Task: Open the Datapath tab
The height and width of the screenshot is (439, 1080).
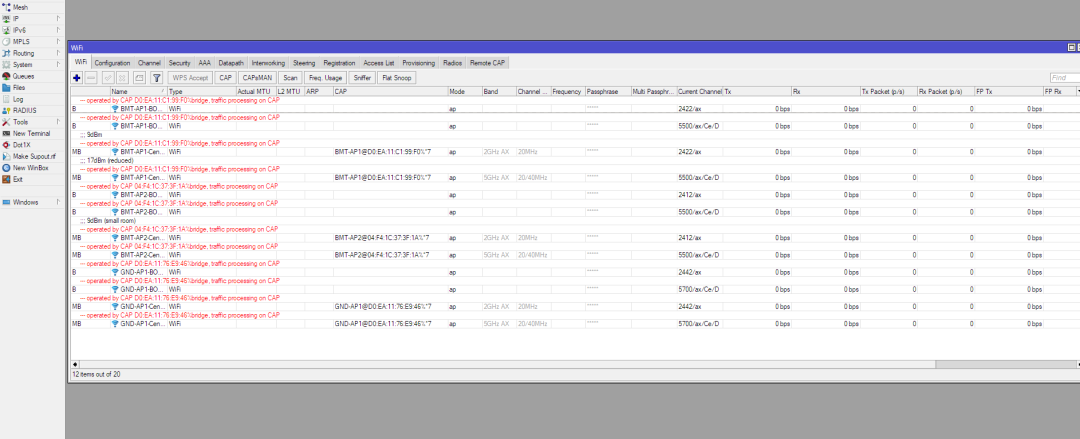Action: coord(231,63)
